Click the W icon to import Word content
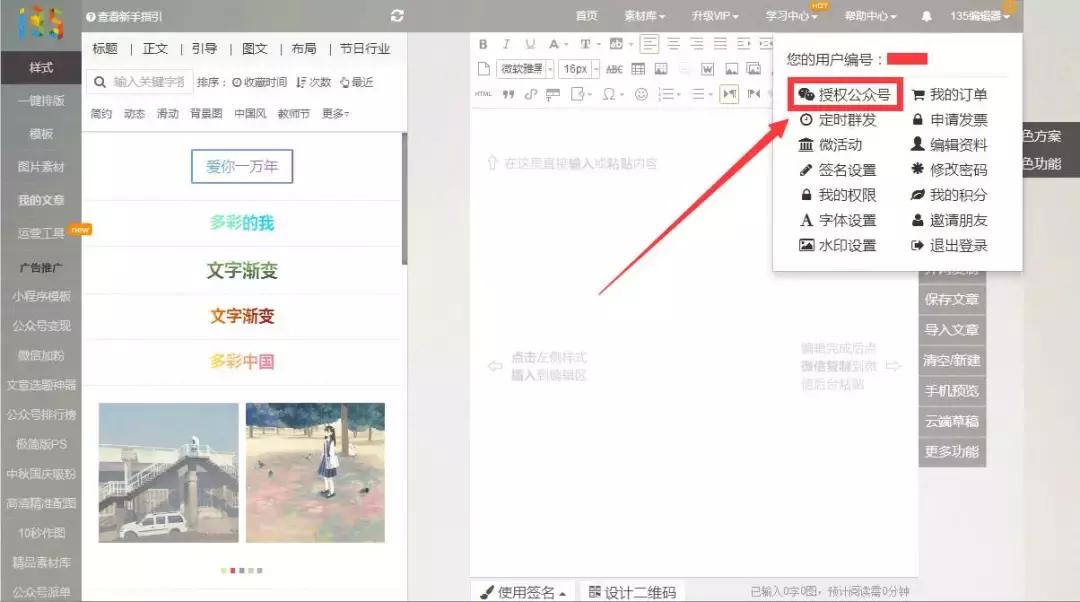 pyautogui.click(x=705, y=69)
